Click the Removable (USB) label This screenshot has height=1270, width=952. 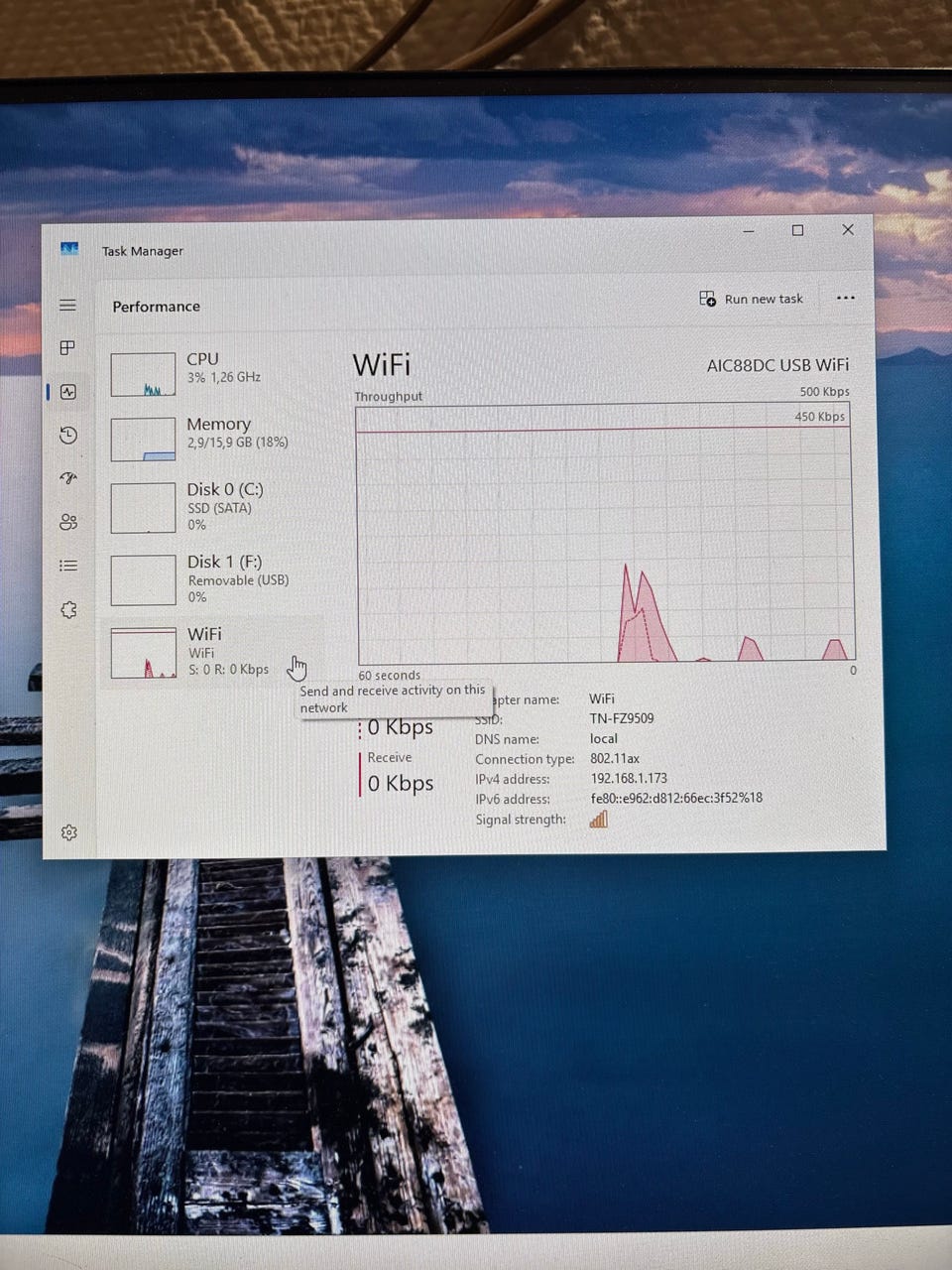click(238, 580)
